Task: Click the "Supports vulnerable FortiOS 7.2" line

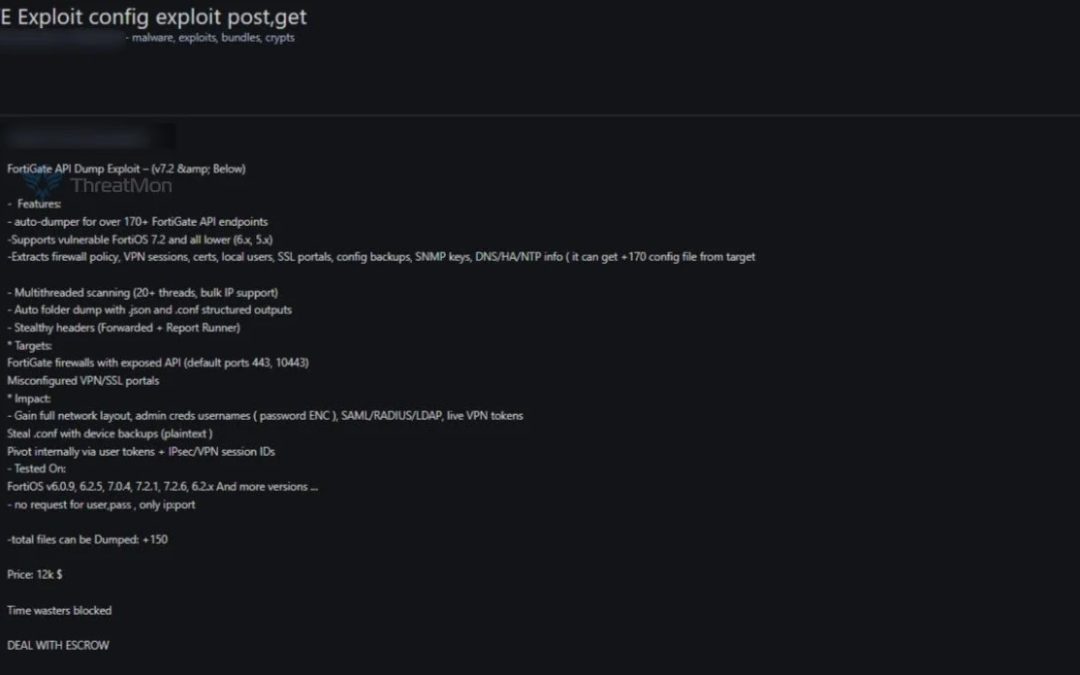Action: click(141, 240)
